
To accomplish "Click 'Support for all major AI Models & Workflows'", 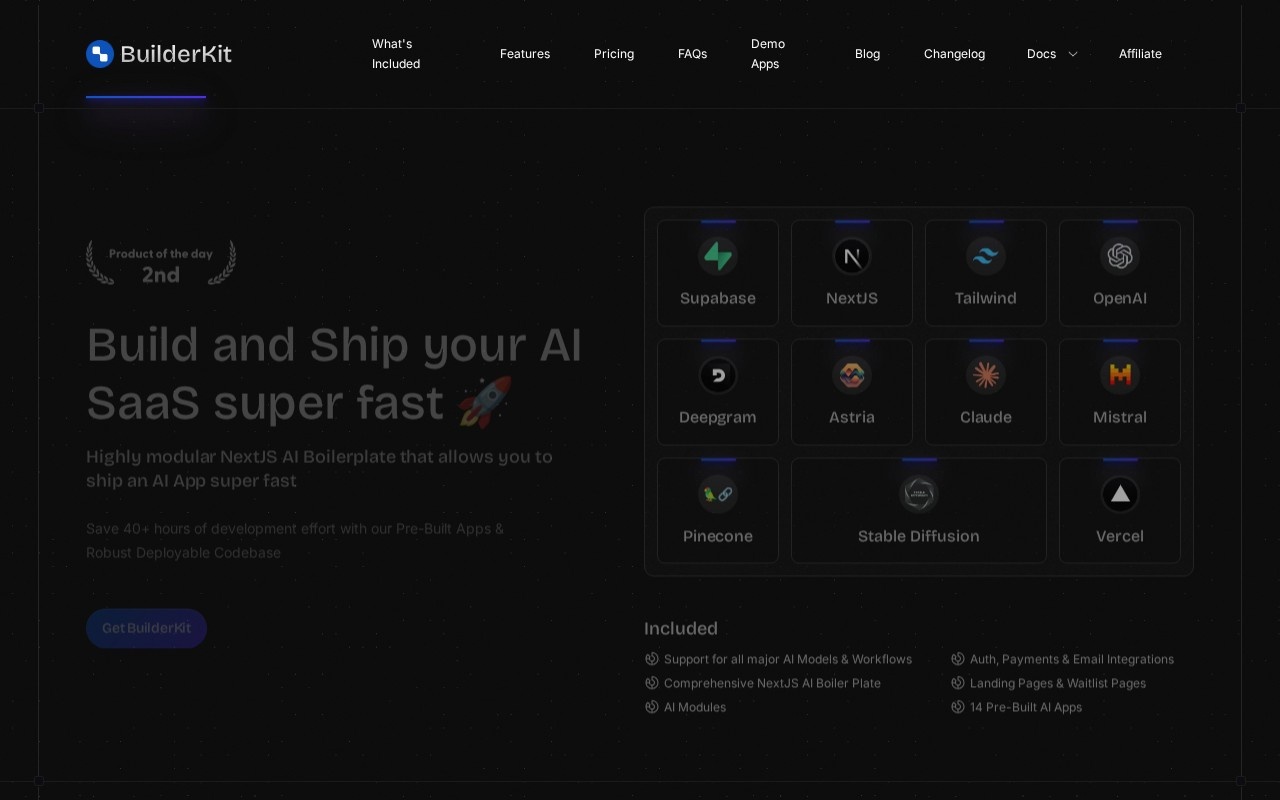I will (788, 659).
